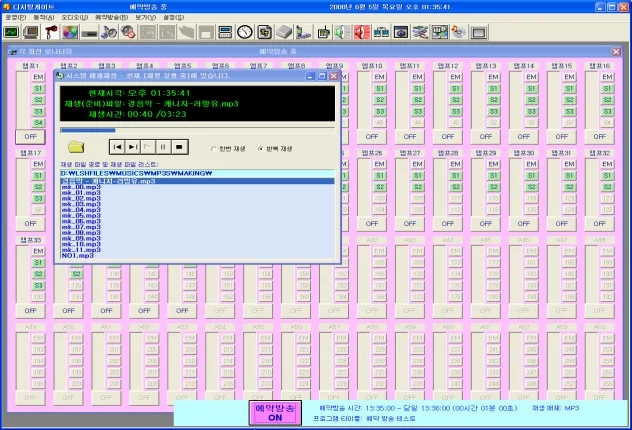632x430 pixels.
Task: Click the radio transmitter toolbar icon
Action: point(323,32)
